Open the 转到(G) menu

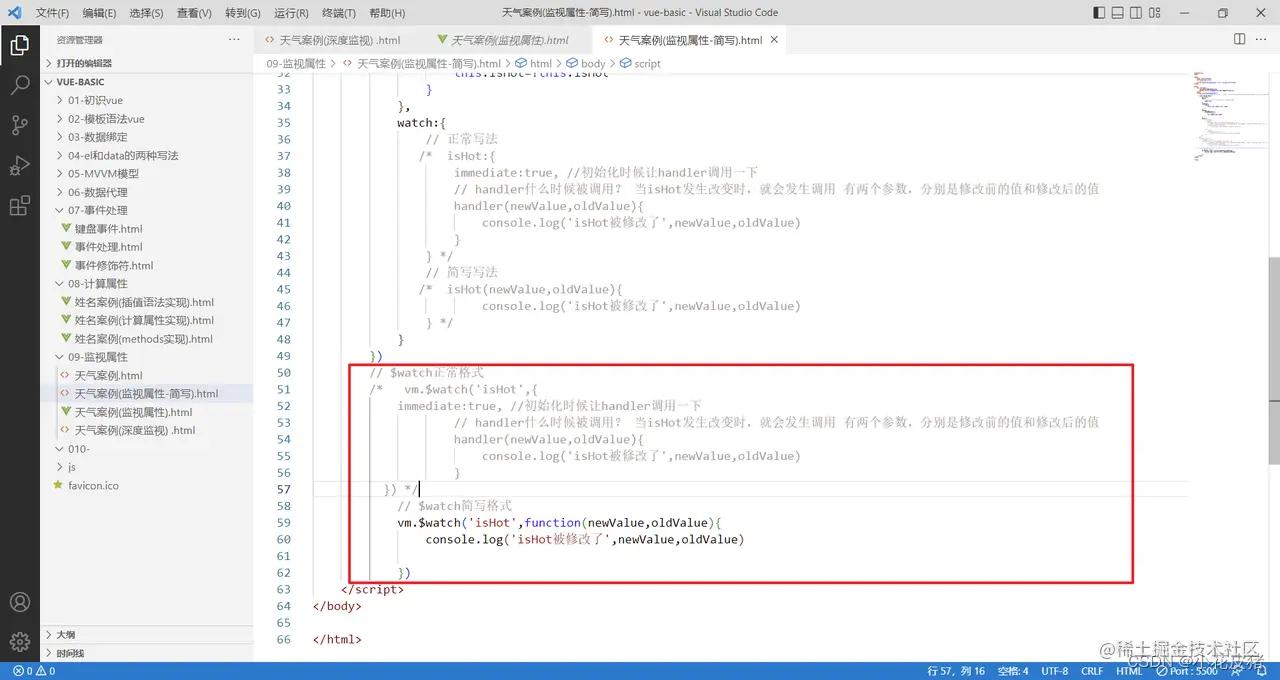(x=243, y=13)
